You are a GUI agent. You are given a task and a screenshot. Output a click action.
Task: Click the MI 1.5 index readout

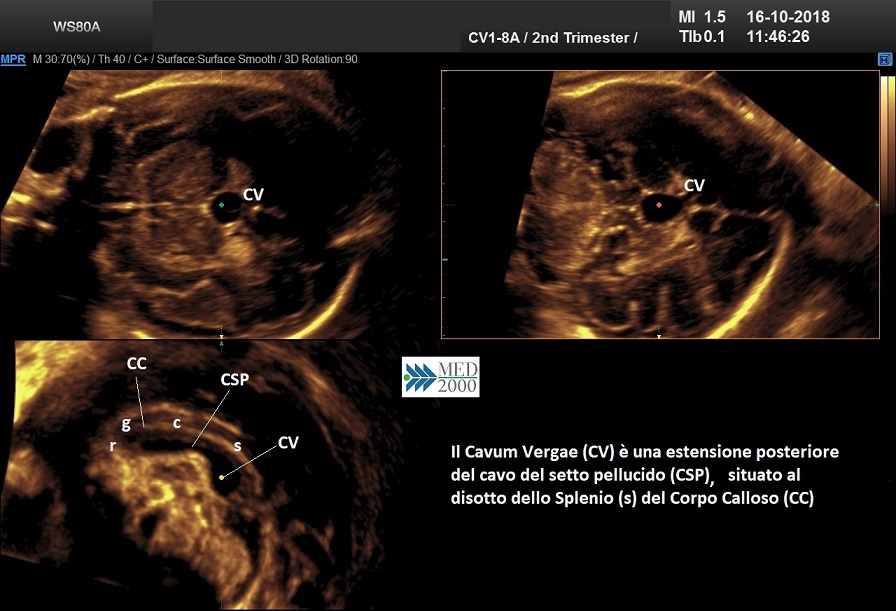click(701, 17)
